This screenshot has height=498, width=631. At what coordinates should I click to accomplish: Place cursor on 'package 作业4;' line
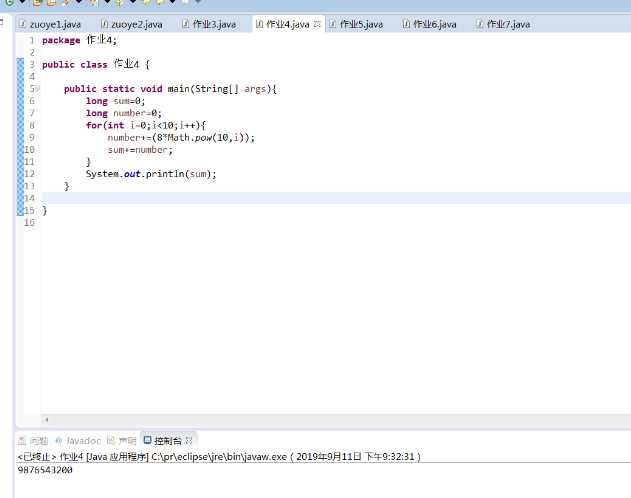(x=79, y=40)
